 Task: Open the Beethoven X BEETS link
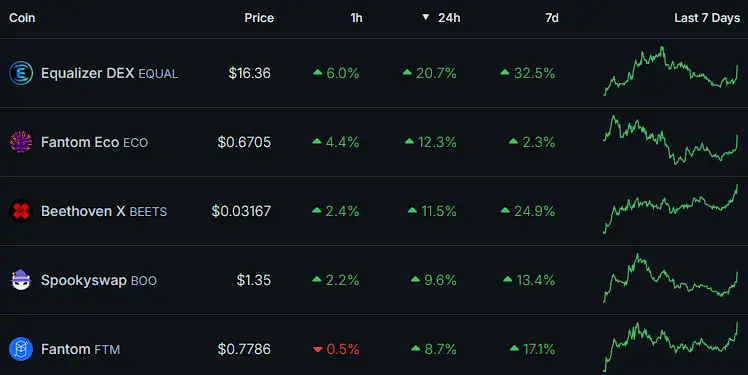click(104, 211)
